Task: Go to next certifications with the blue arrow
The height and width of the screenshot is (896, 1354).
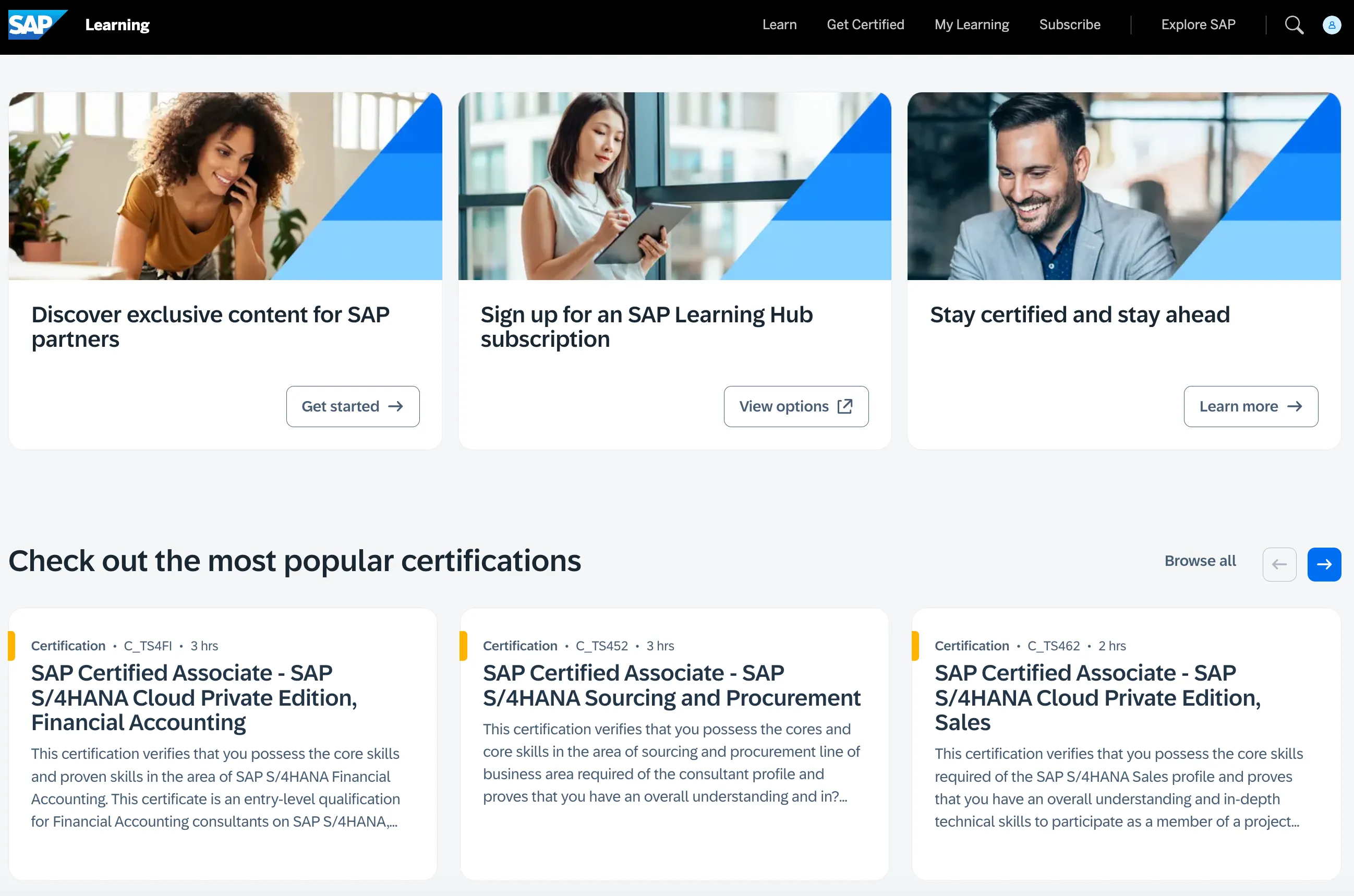Action: tap(1324, 564)
